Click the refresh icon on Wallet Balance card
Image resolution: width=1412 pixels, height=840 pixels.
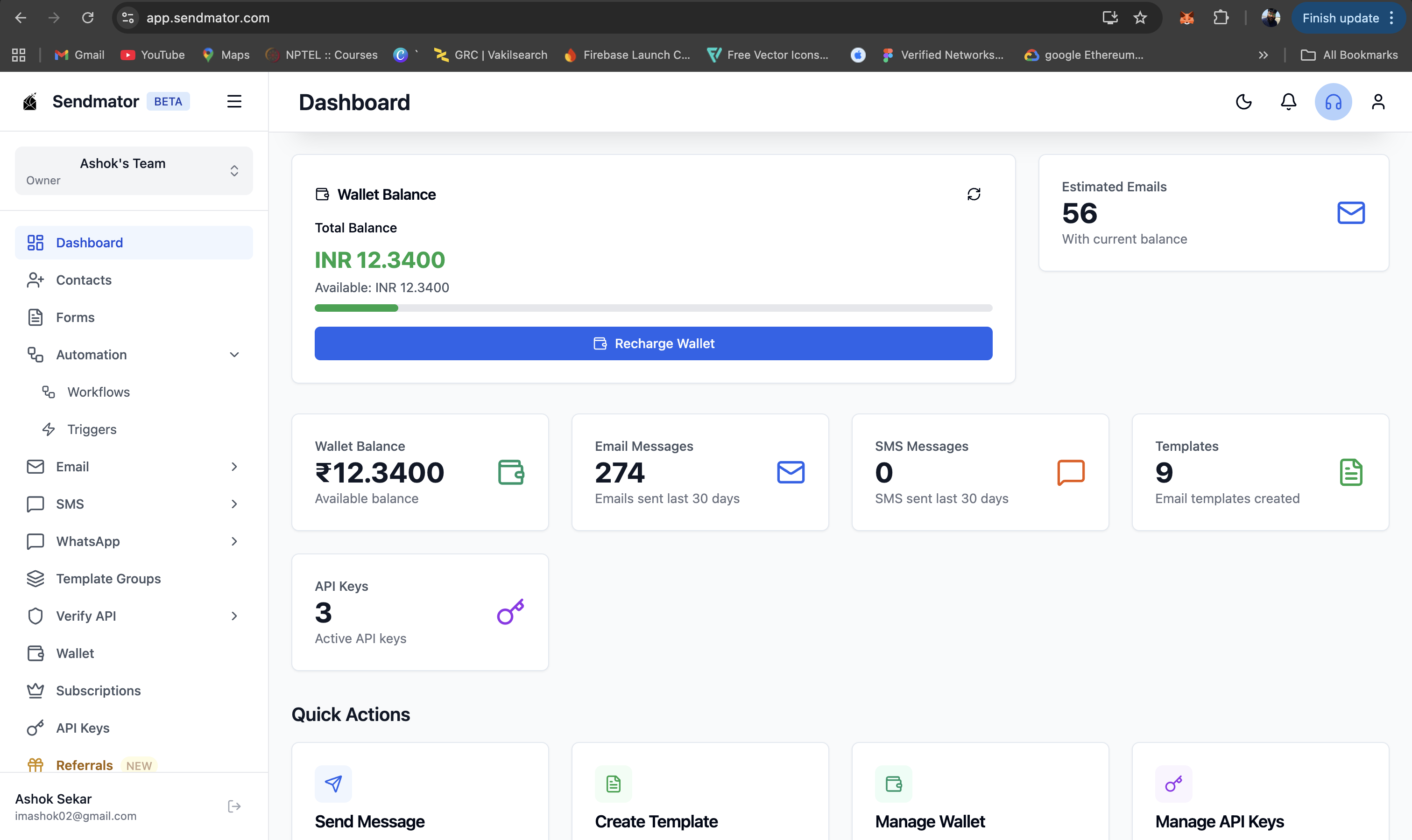(974, 194)
